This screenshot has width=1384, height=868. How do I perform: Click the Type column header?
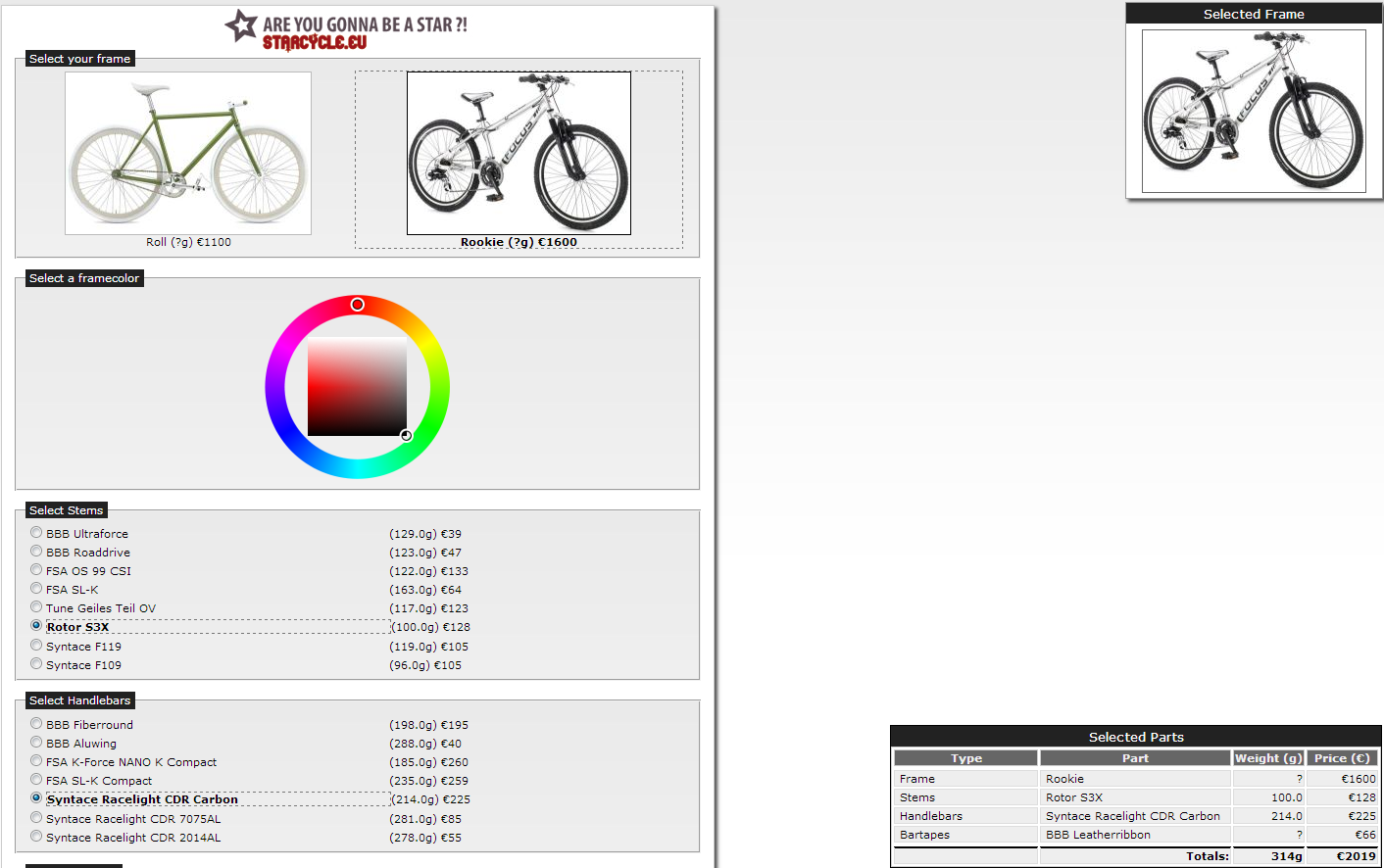965,758
